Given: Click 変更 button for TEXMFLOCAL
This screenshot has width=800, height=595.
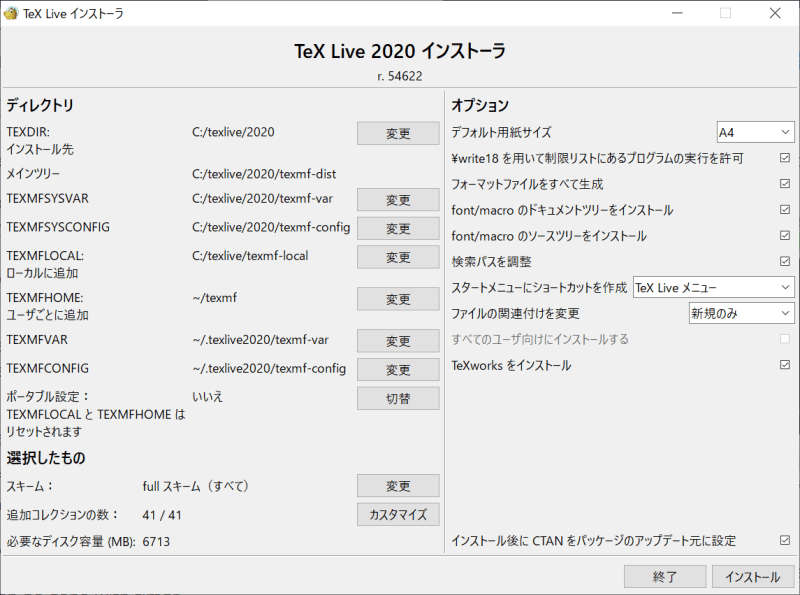Looking at the screenshot, I should tap(398, 257).
